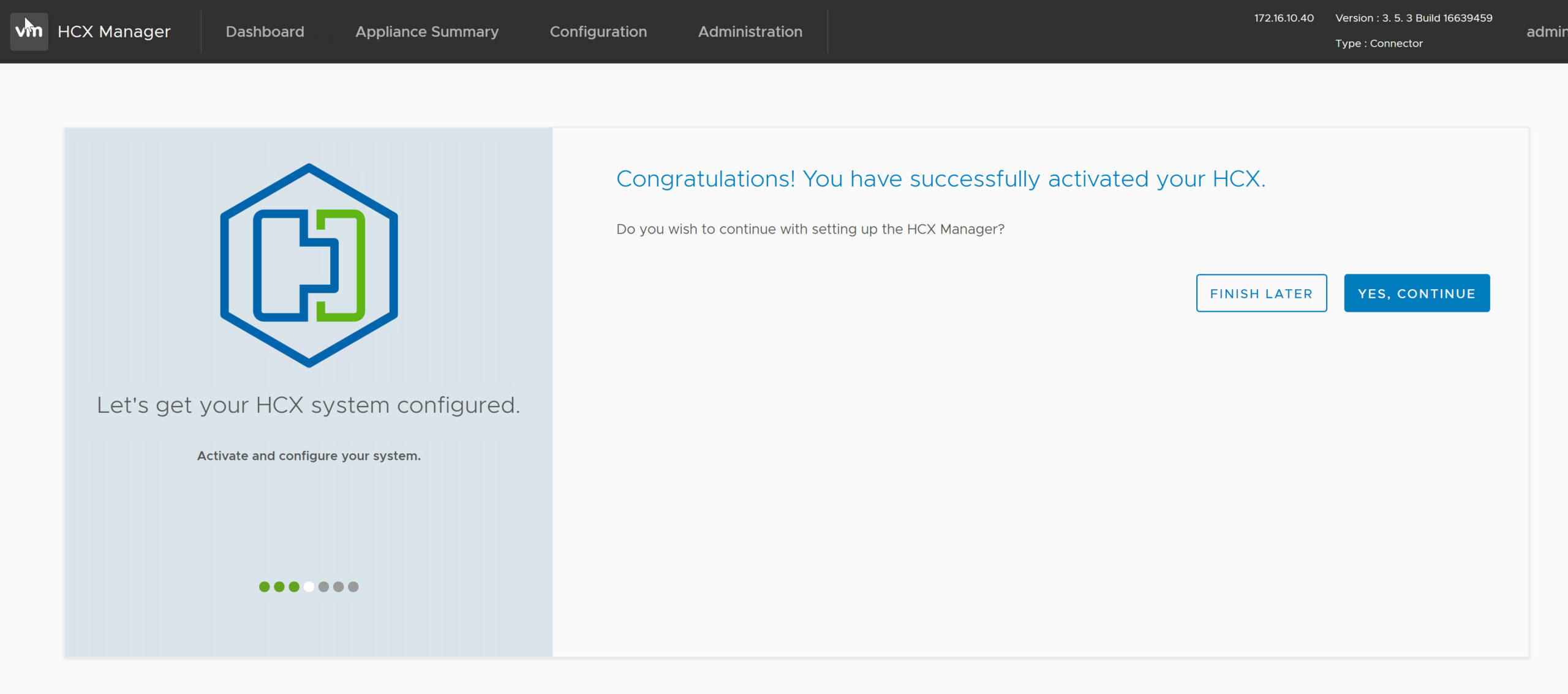Click the first green progress dot
The image size is (1568, 694).
click(x=264, y=587)
